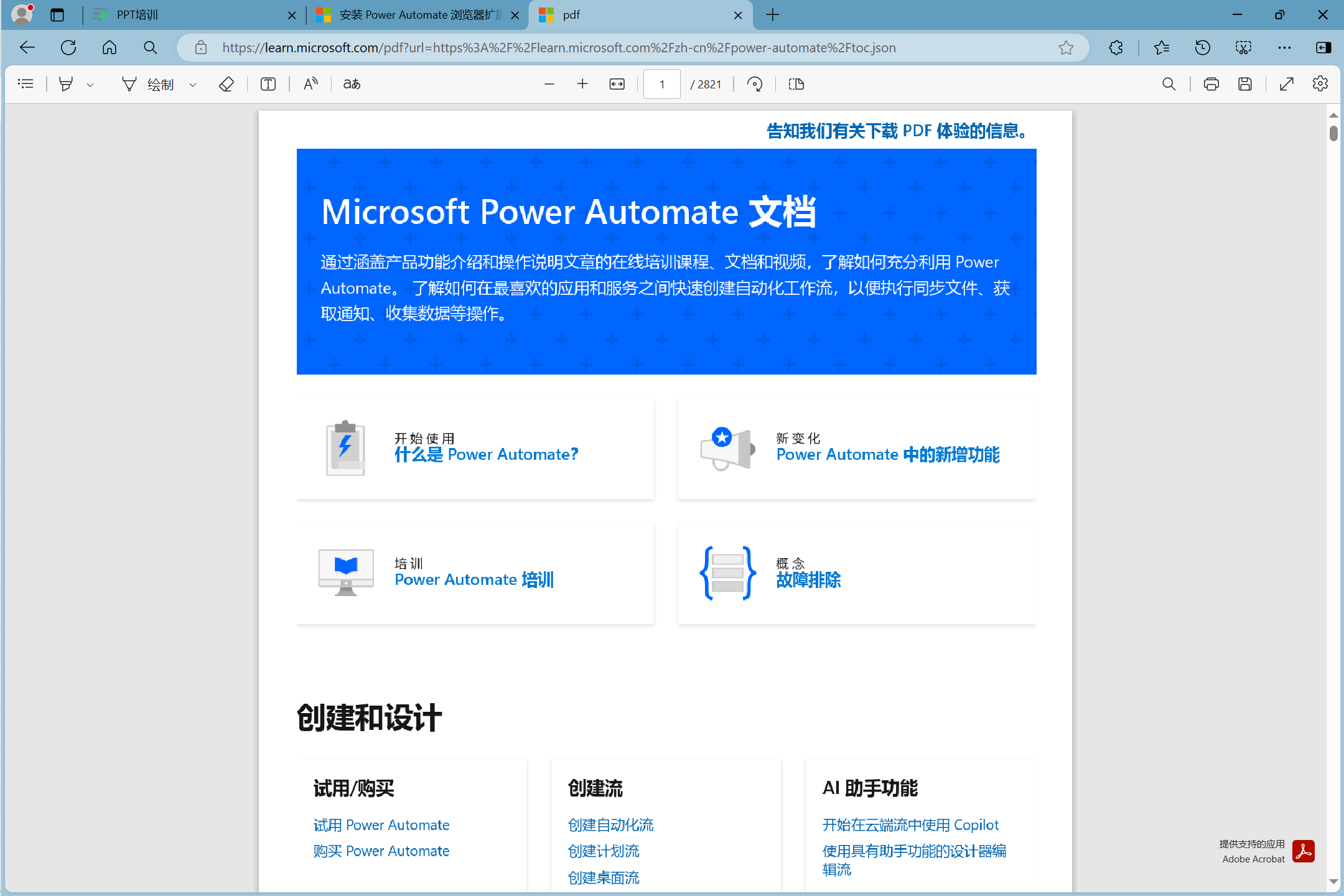Click the scrollbar down arrow
1344x896 pixels.
pos(1333,882)
